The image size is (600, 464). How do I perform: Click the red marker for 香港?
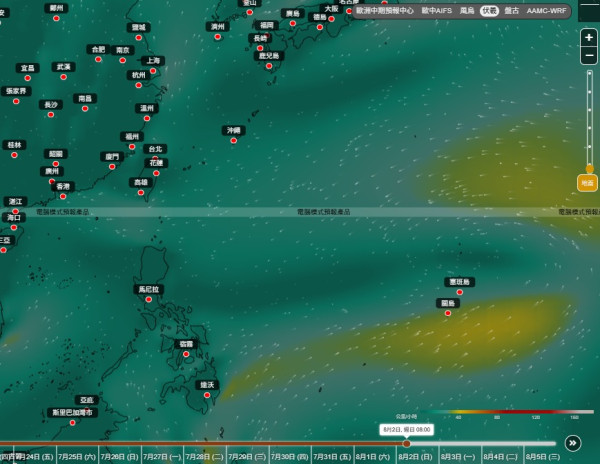tap(63, 197)
